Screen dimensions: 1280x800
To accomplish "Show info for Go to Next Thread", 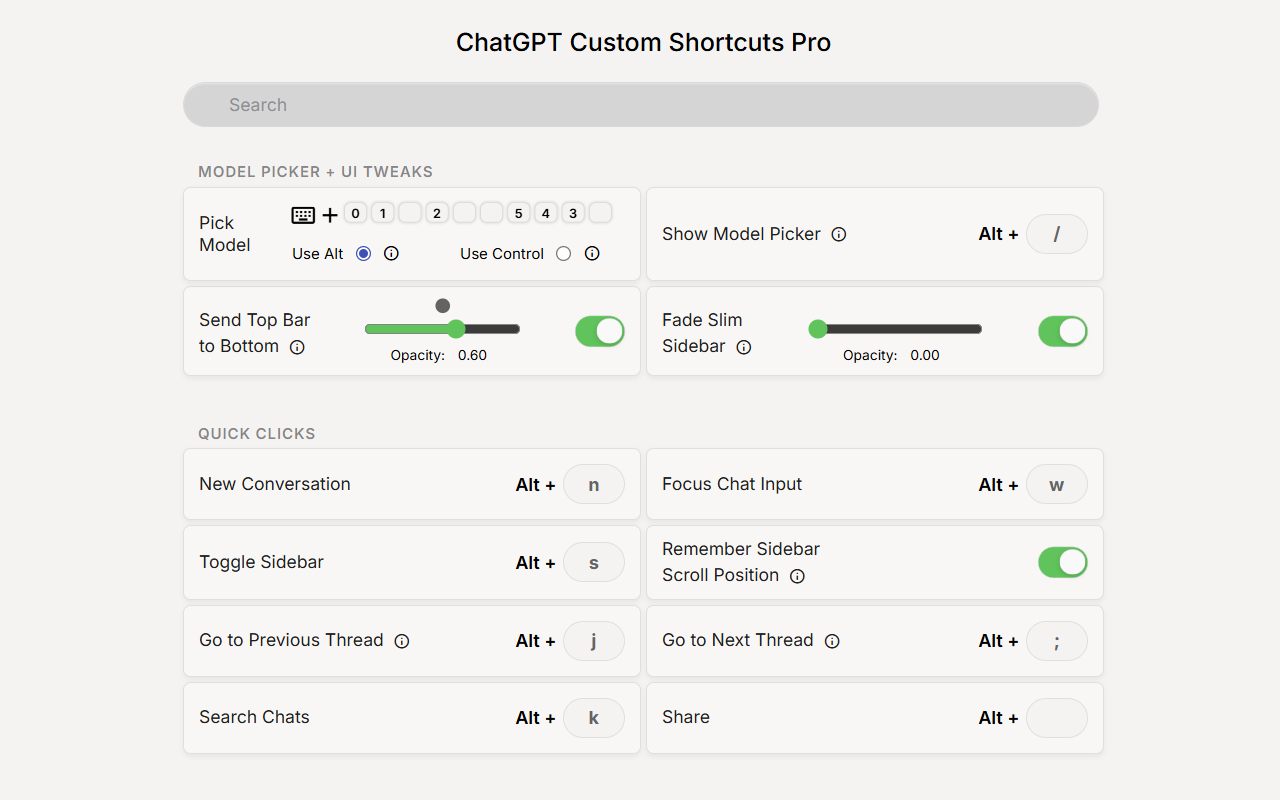I will point(832,641).
